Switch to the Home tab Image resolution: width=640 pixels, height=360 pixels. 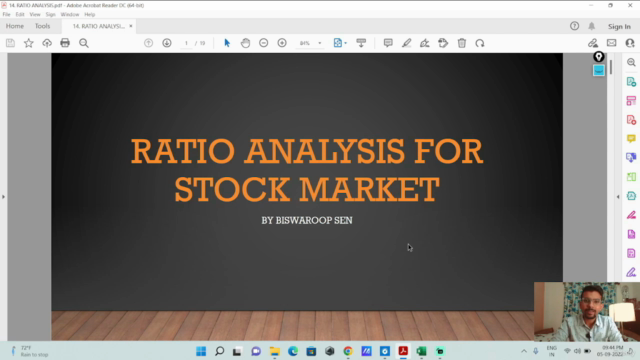point(15,26)
